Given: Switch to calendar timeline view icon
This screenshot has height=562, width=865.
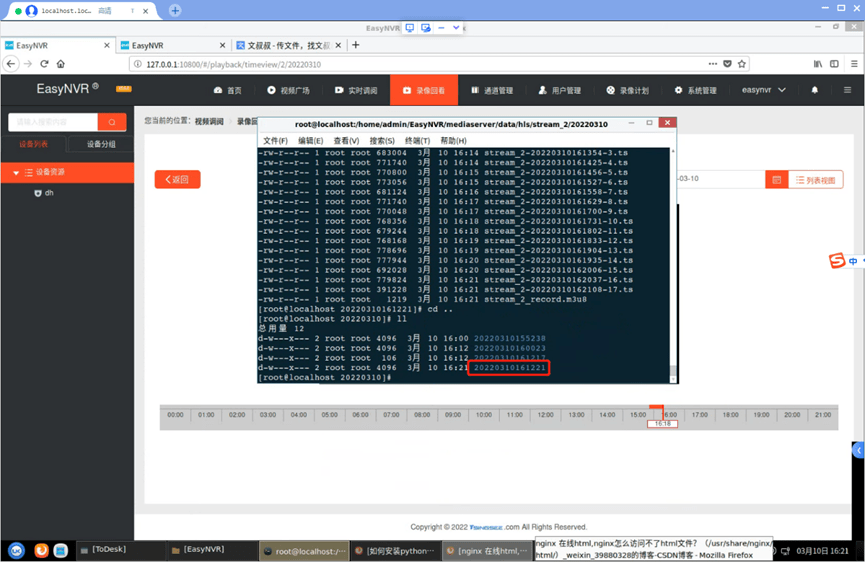Looking at the screenshot, I should [x=776, y=180].
